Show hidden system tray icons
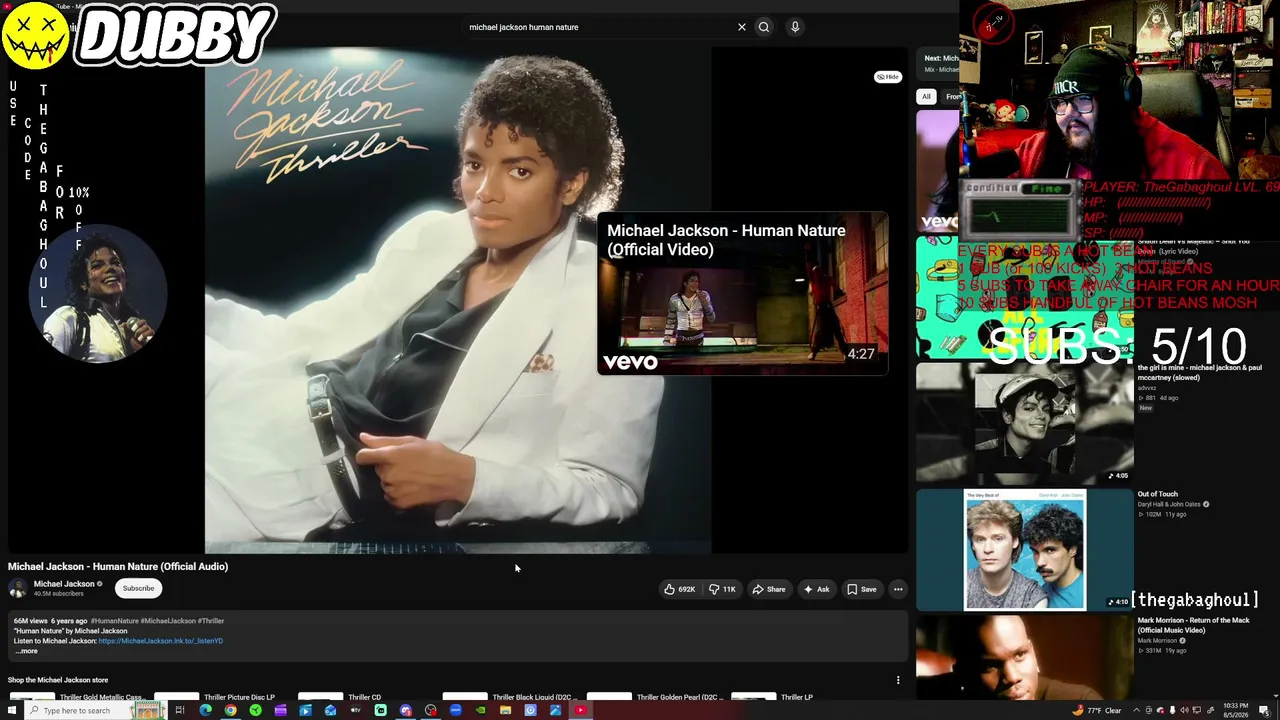Screen dimensions: 1280x720 click(x=1135, y=710)
